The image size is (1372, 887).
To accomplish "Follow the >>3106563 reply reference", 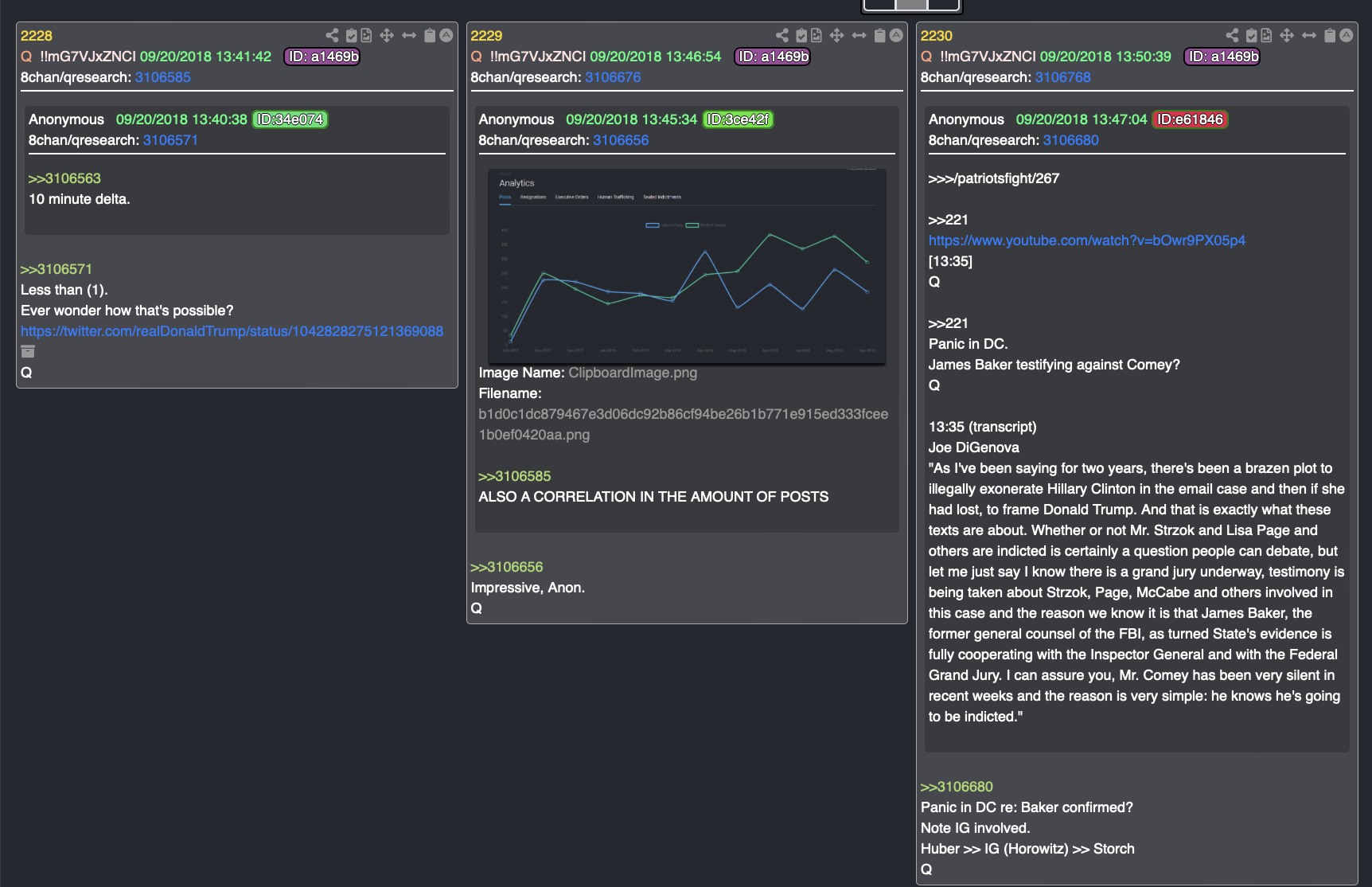I will click(x=64, y=178).
